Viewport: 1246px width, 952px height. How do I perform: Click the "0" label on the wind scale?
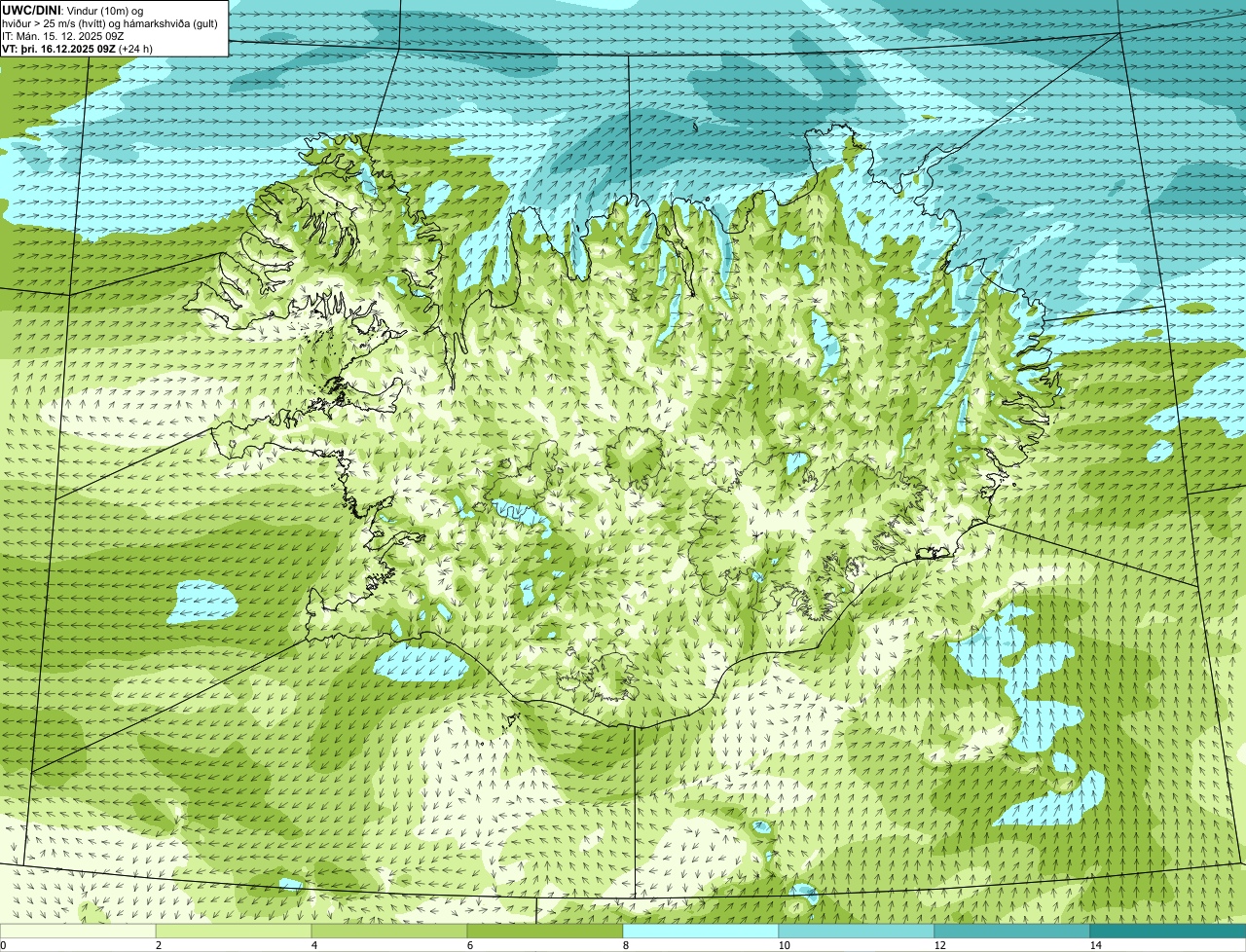point(4,945)
